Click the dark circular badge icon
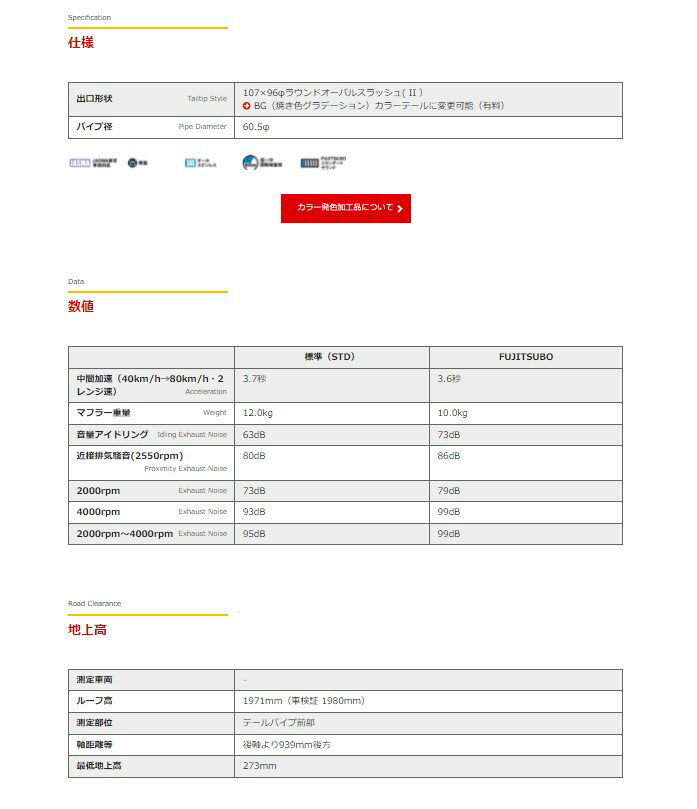Screen dimensions: 697x809 [x=138, y=162]
